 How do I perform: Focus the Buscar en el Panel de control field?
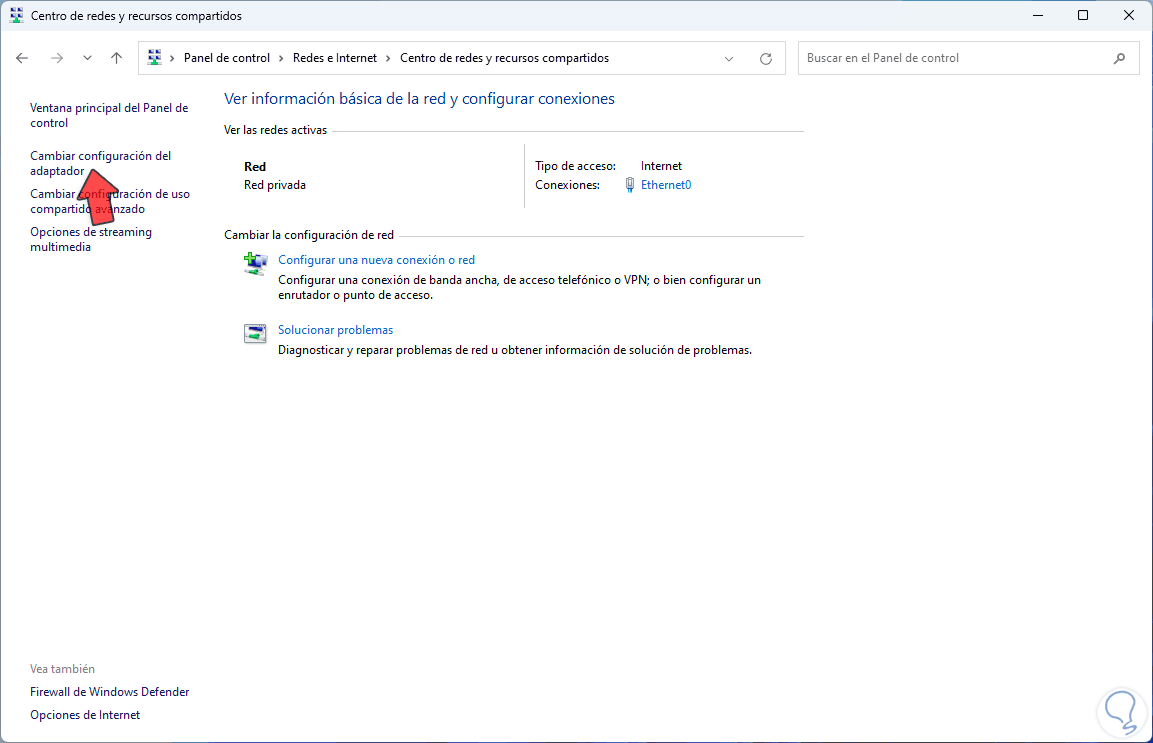pos(968,58)
